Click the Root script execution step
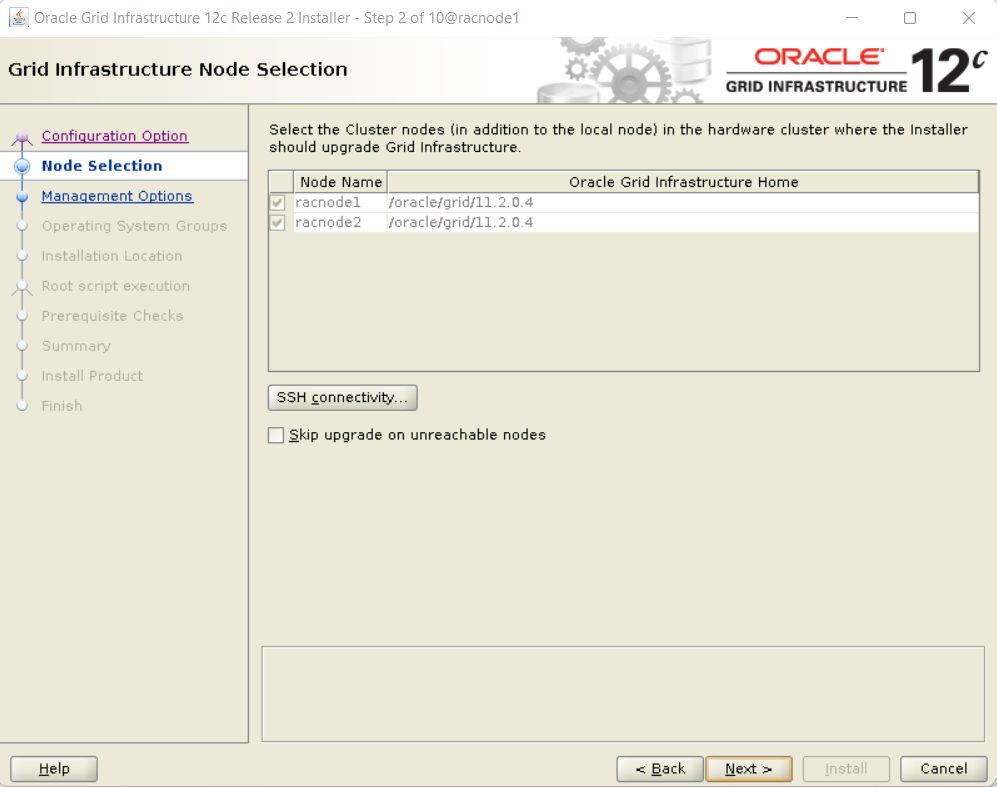This screenshot has width=997, height=787. click(116, 286)
